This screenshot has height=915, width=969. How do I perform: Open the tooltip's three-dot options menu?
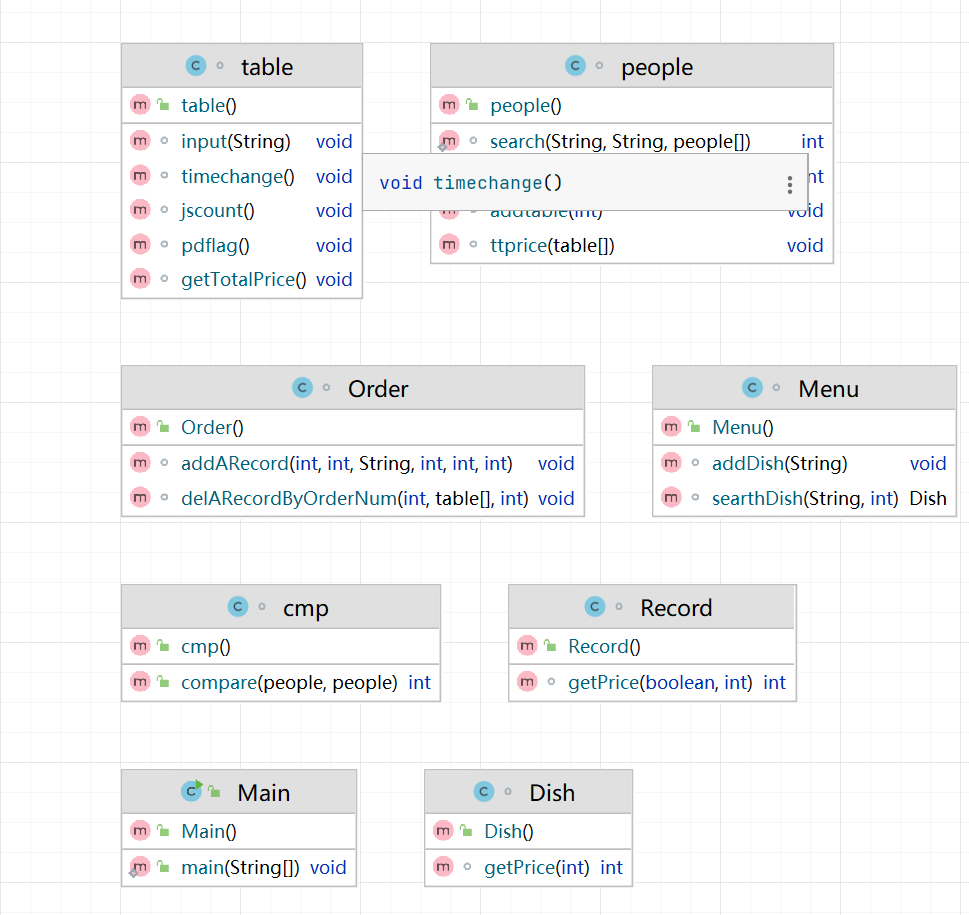tap(790, 184)
